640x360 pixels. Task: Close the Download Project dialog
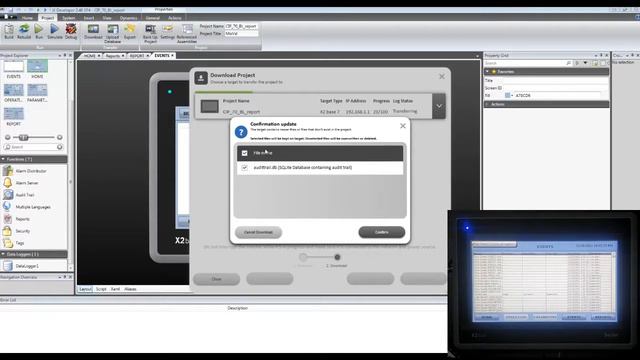point(442,76)
